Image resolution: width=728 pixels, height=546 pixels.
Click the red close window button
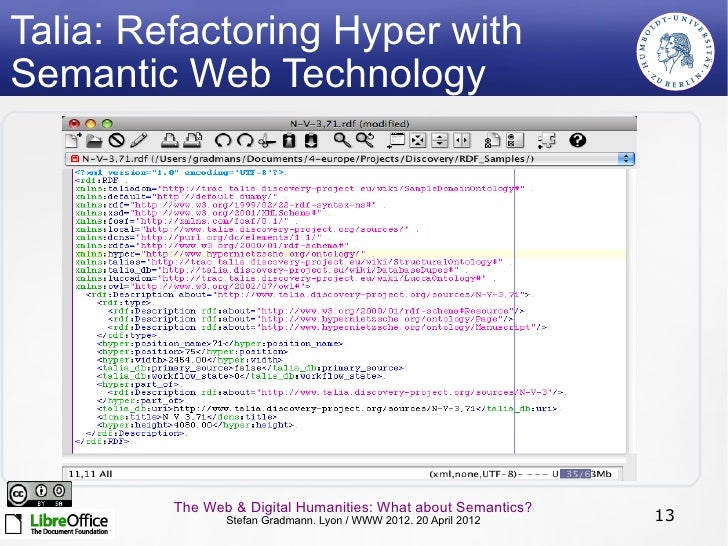click(x=74, y=124)
